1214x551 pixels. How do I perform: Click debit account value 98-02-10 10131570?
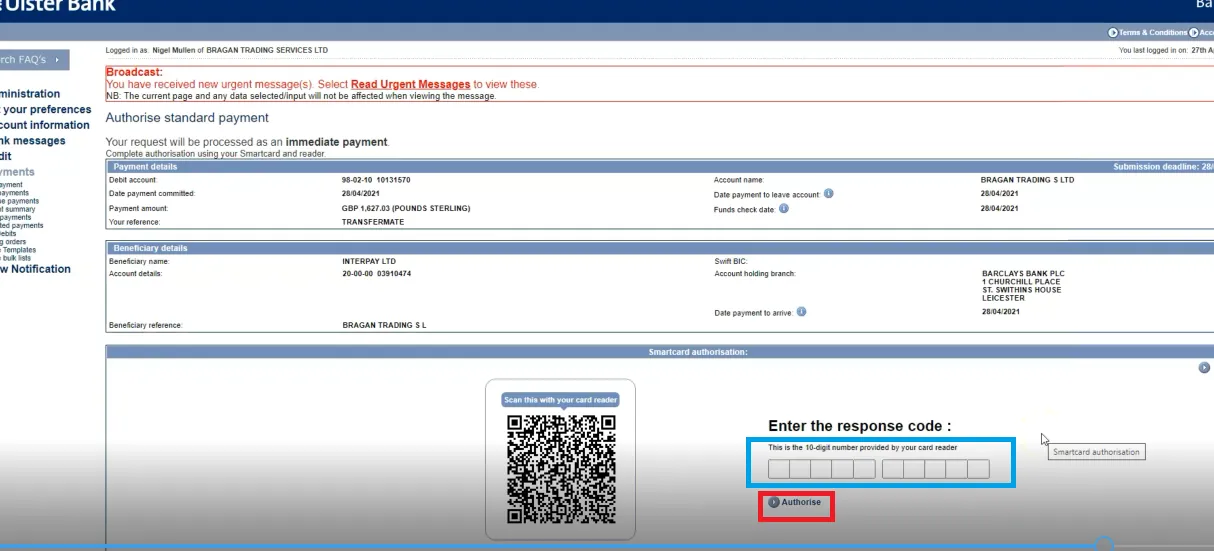pyautogui.click(x=376, y=180)
